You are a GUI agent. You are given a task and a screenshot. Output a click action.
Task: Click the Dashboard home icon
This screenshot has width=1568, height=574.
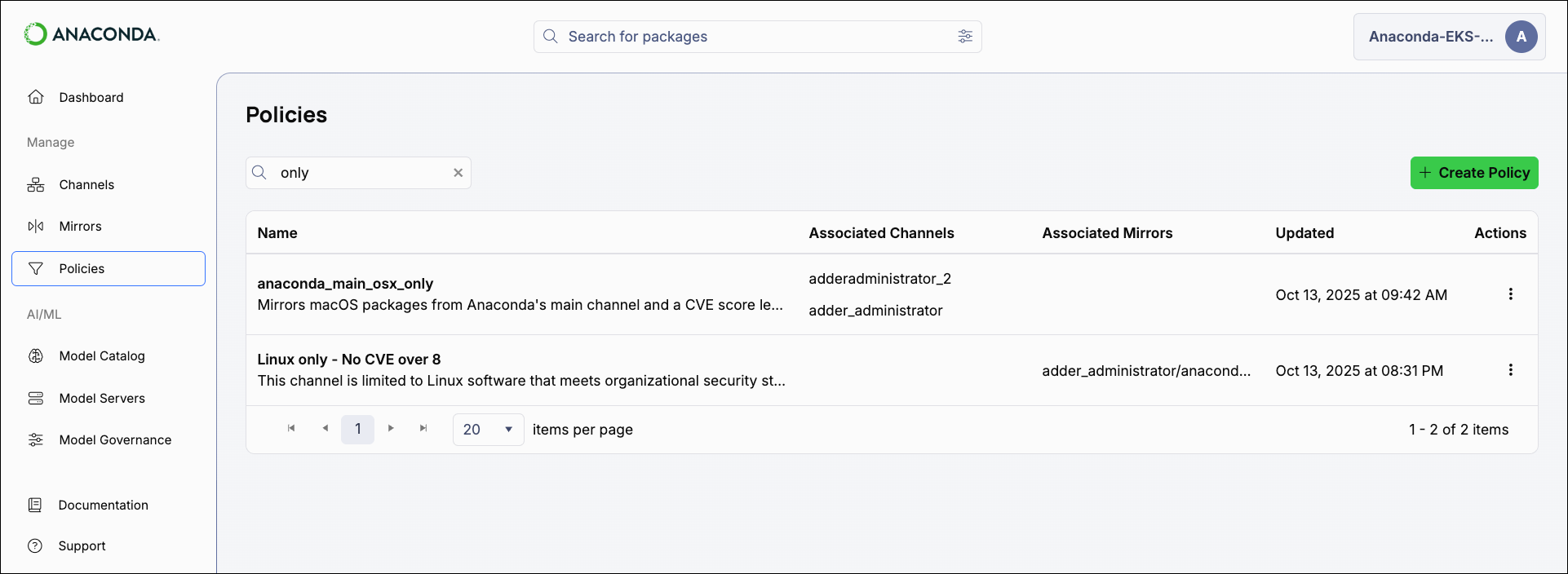(x=36, y=97)
